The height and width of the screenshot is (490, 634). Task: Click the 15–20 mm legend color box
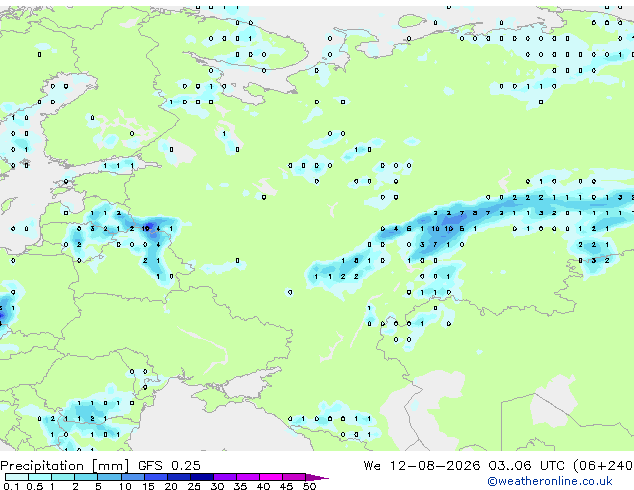pos(155,477)
